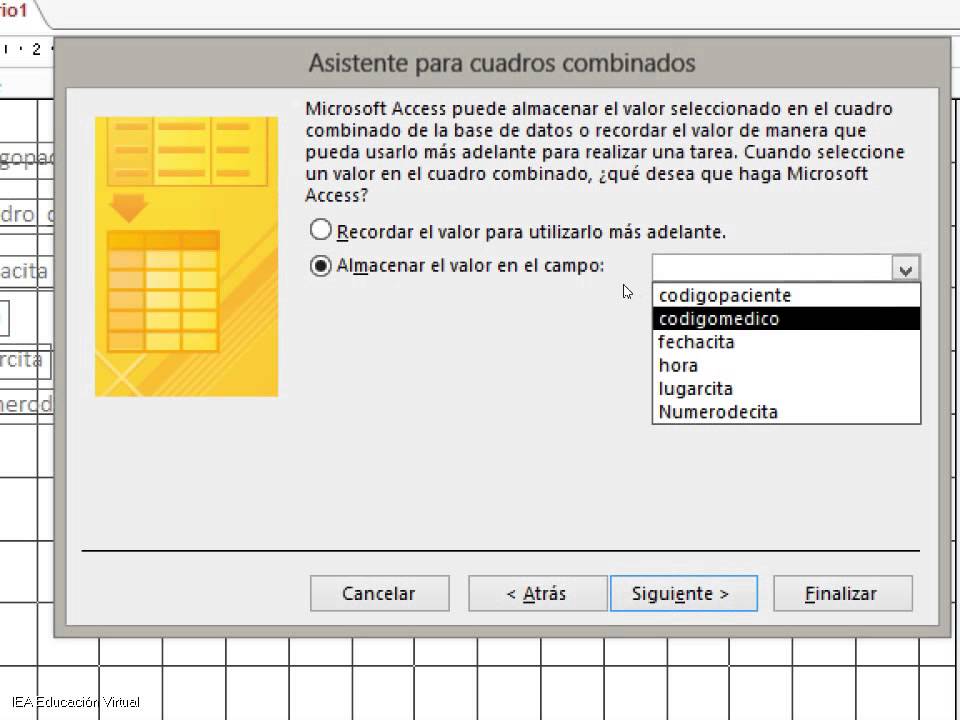
Task: Go back with the Atrás button
Action: tap(537, 593)
